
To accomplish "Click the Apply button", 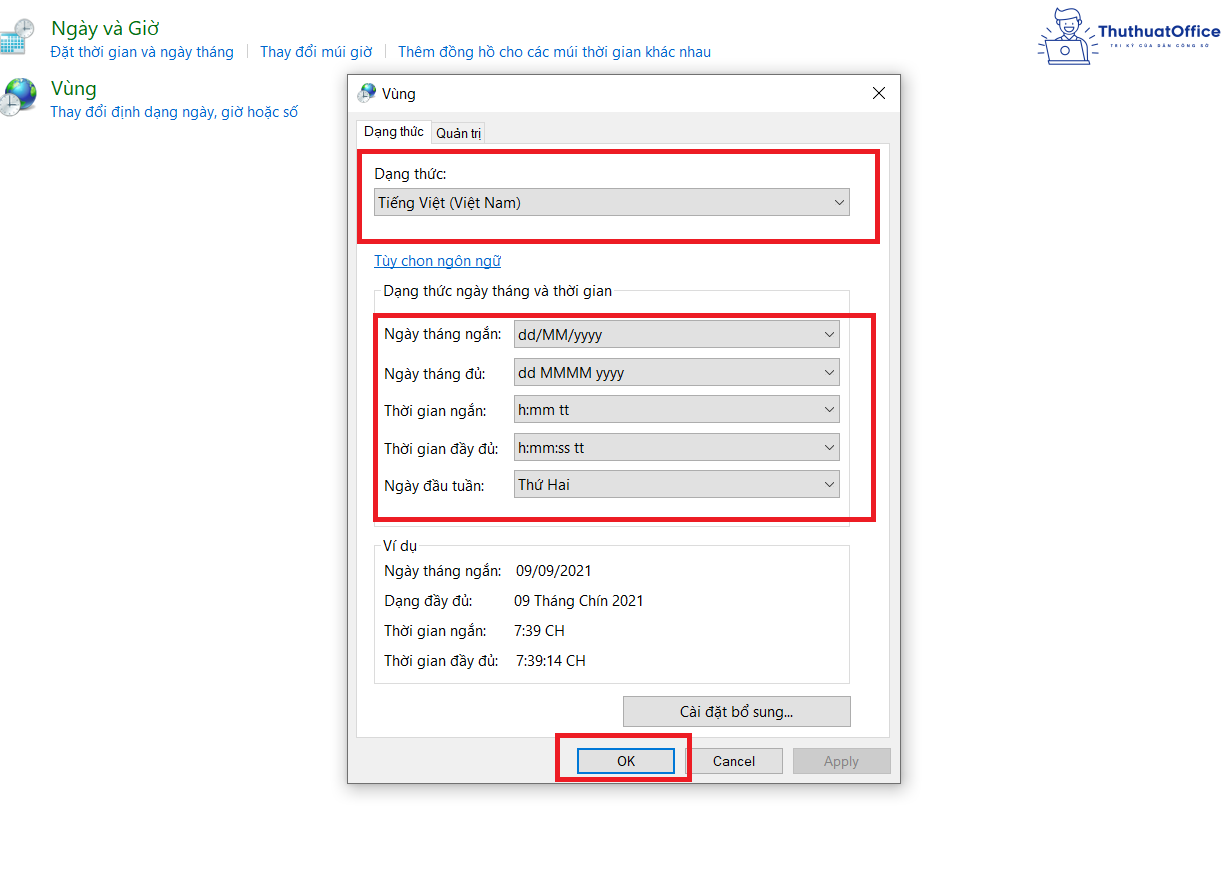I will (841, 760).
